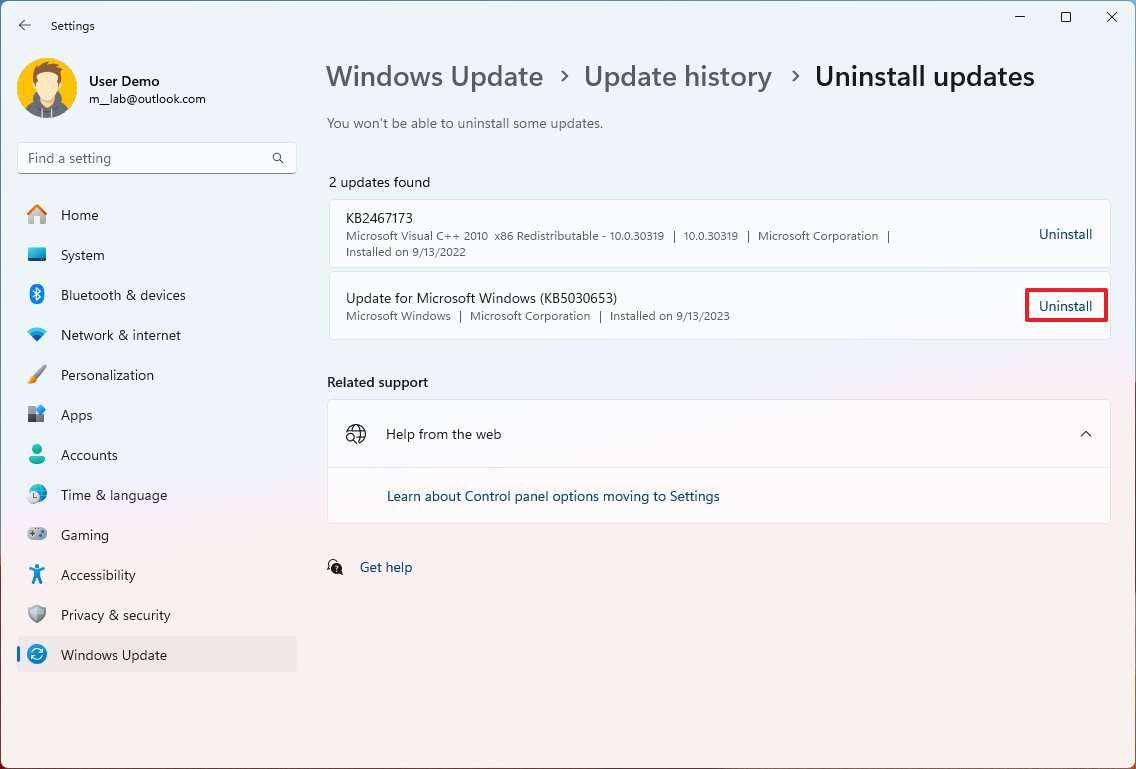This screenshot has height=769, width=1136.
Task: Navigate to Windows Update breadcrumb
Action: pyautogui.click(x=434, y=76)
